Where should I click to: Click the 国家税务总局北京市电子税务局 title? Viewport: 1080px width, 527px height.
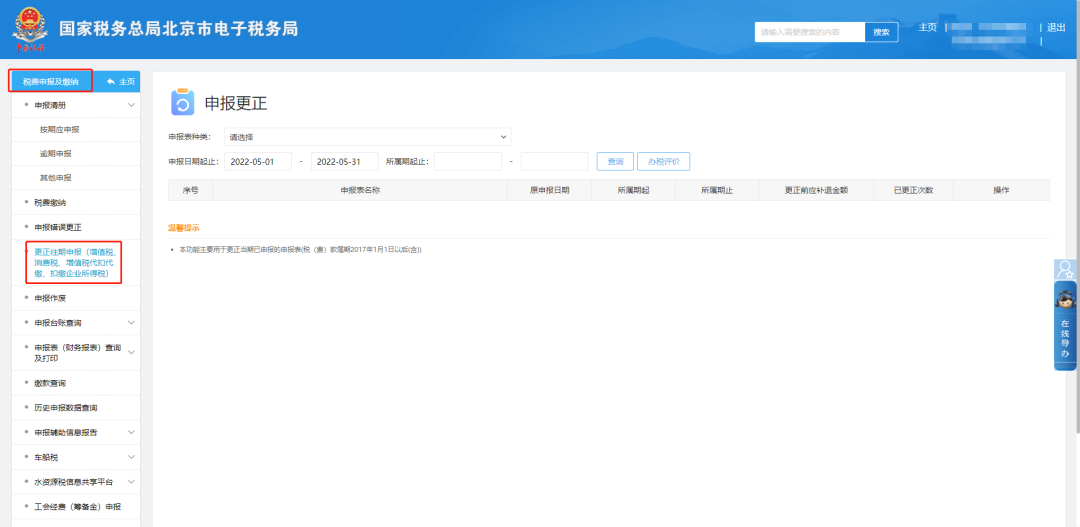point(178,29)
